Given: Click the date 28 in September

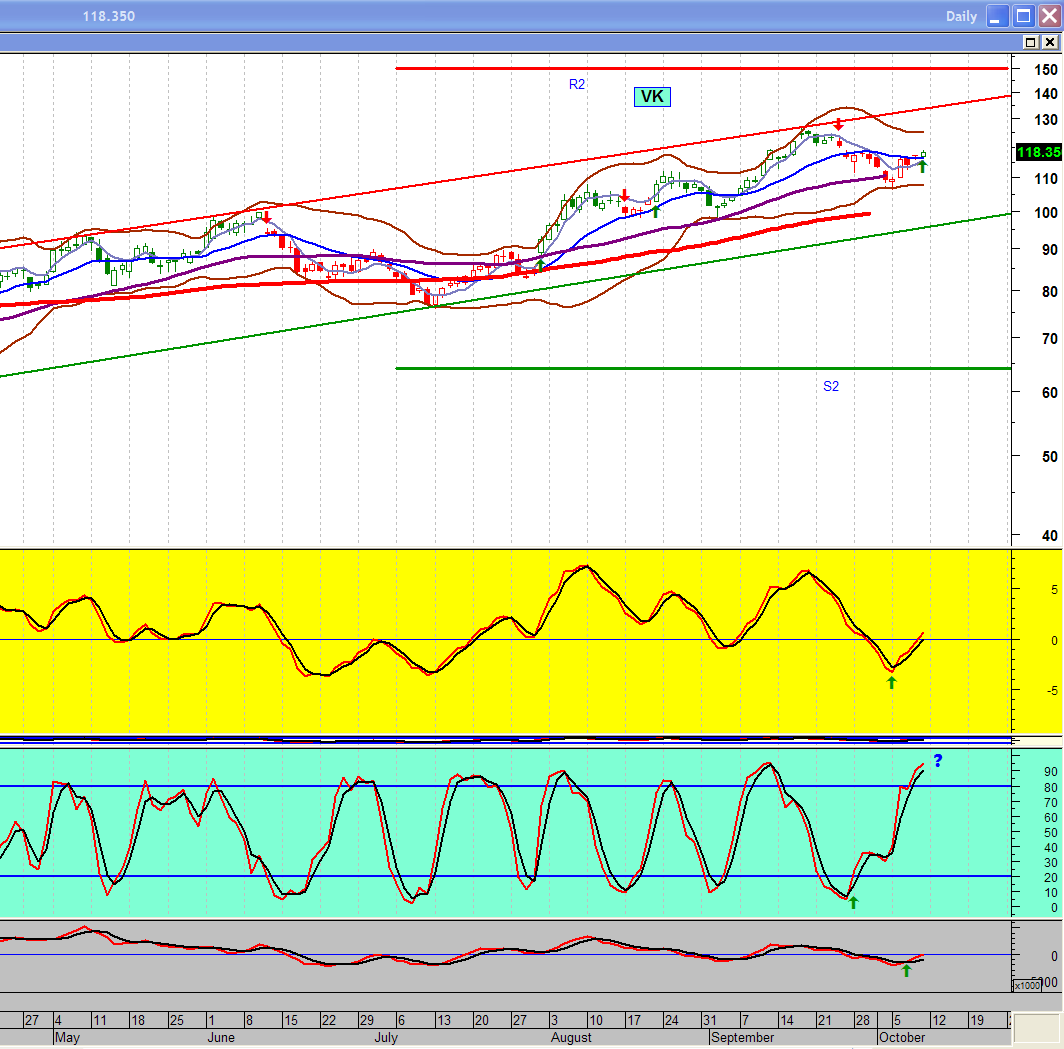Looking at the screenshot, I should (862, 1020).
